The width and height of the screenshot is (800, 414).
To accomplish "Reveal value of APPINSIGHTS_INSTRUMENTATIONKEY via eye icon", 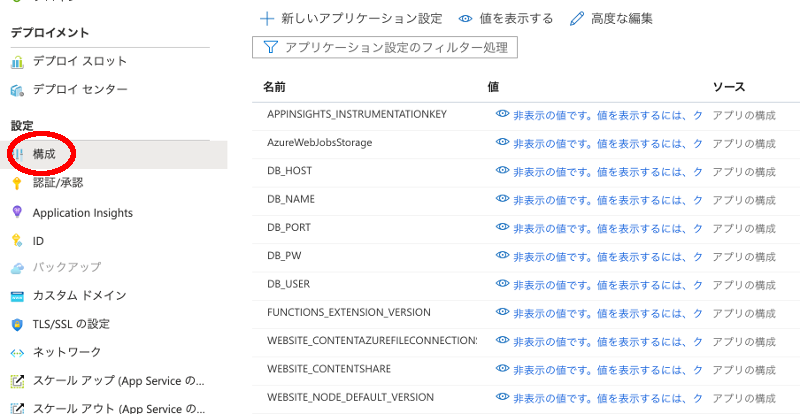I will point(503,114).
